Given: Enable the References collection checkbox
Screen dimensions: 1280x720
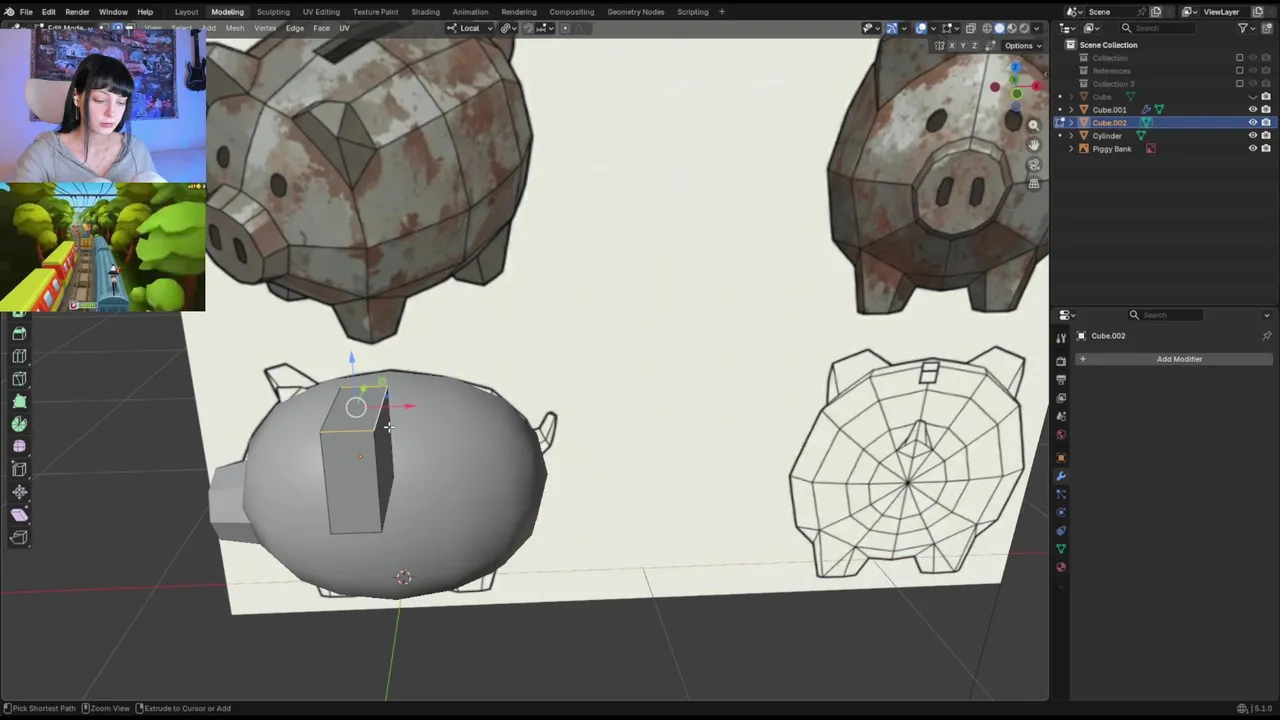Looking at the screenshot, I should (x=1240, y=71).
